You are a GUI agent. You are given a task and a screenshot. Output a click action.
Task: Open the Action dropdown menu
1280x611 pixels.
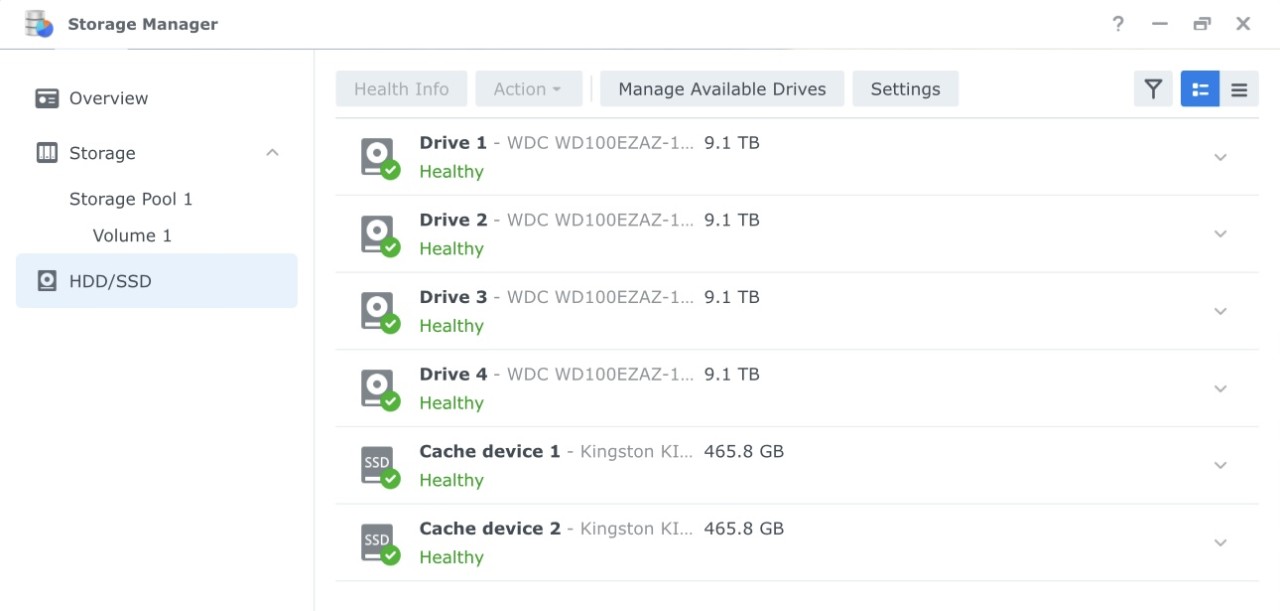529,88
